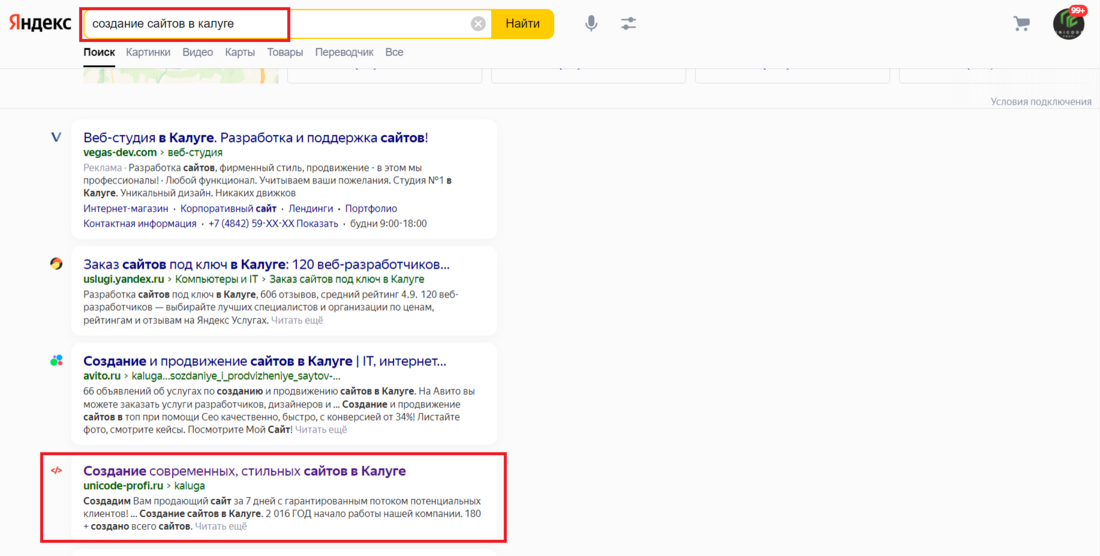Open result 'Веб-студия в Калуге. Разработка и поддержка сайтов!'

click(255, 137)
